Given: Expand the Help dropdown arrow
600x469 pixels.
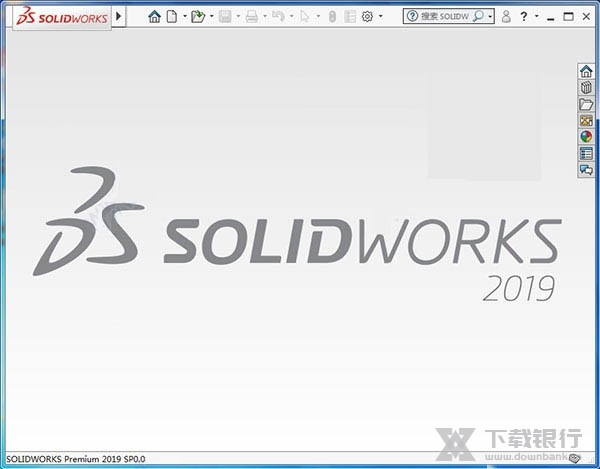Looking at the screenshot, I should 536,16.
